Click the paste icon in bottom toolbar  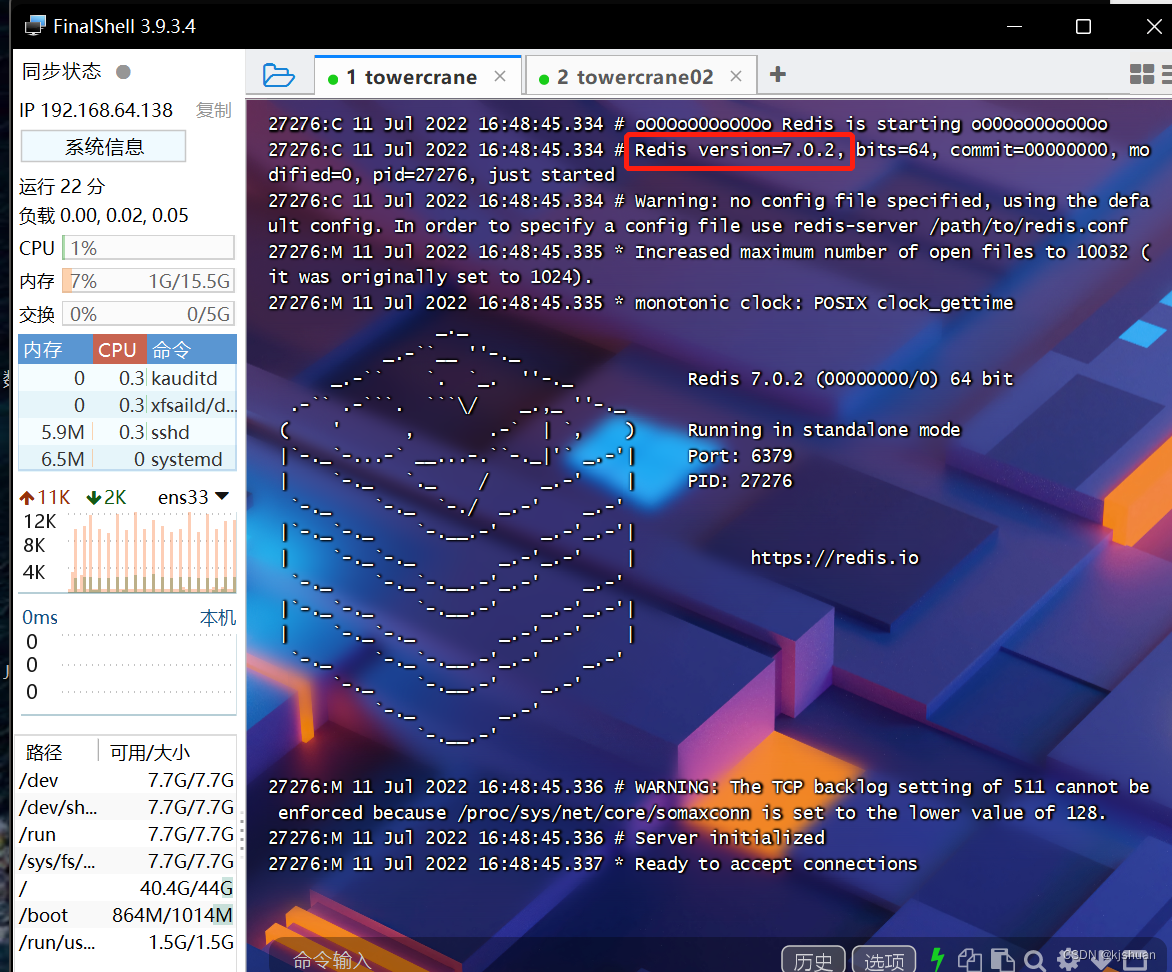coord(1002,958)
